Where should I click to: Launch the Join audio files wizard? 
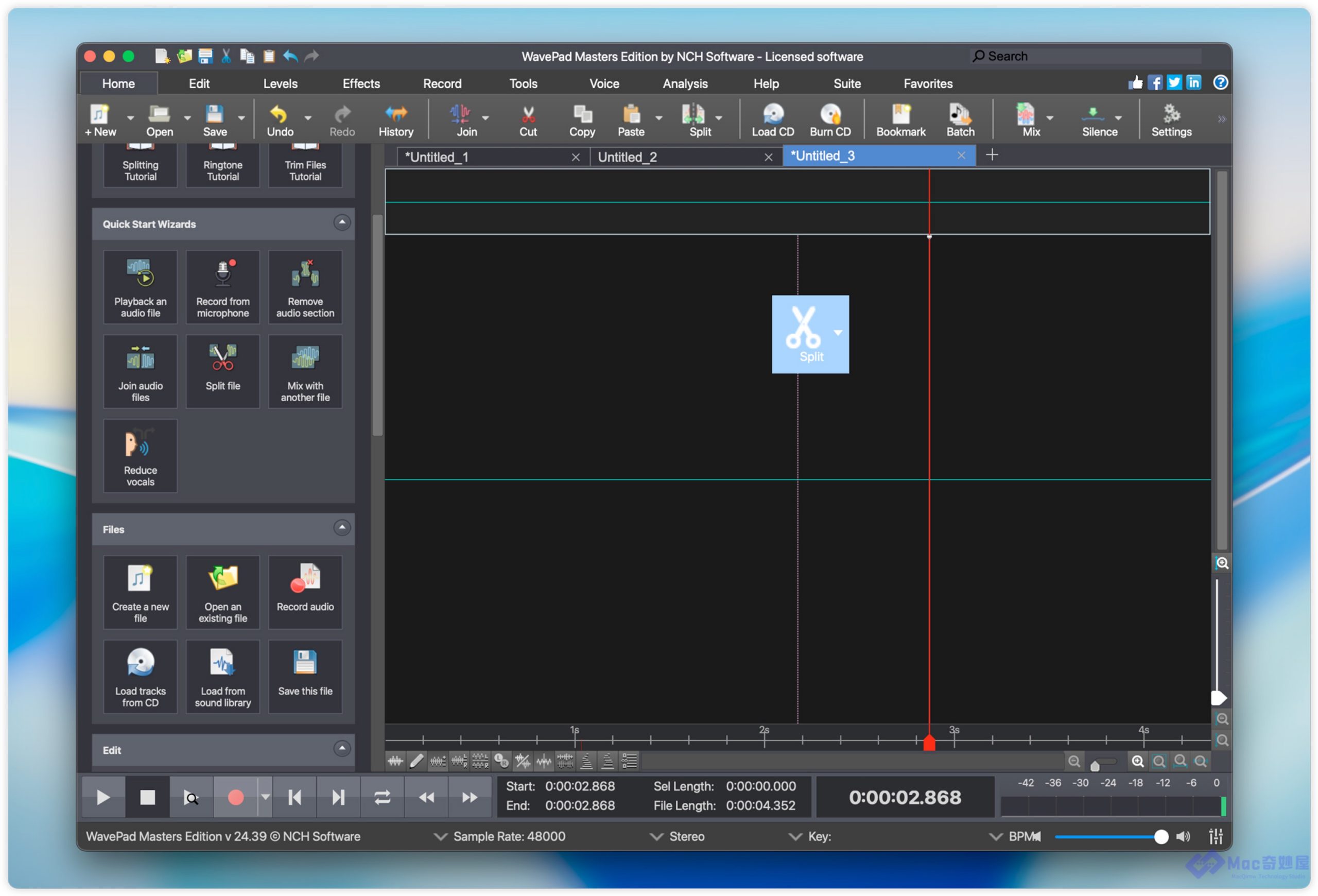140,371
